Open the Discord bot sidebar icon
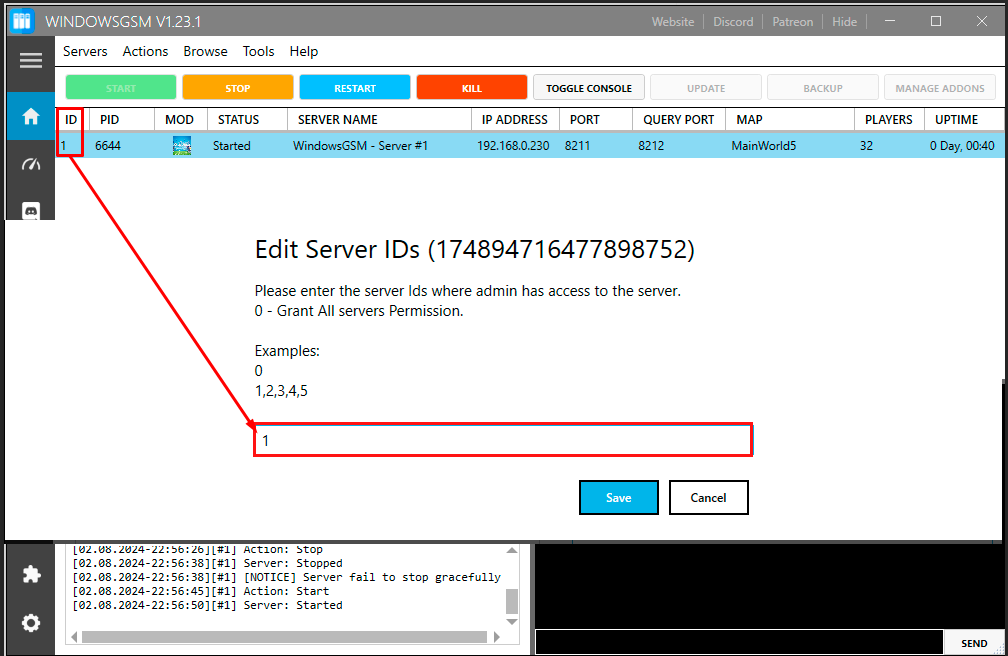1008x656 pixels. point(31,211)
